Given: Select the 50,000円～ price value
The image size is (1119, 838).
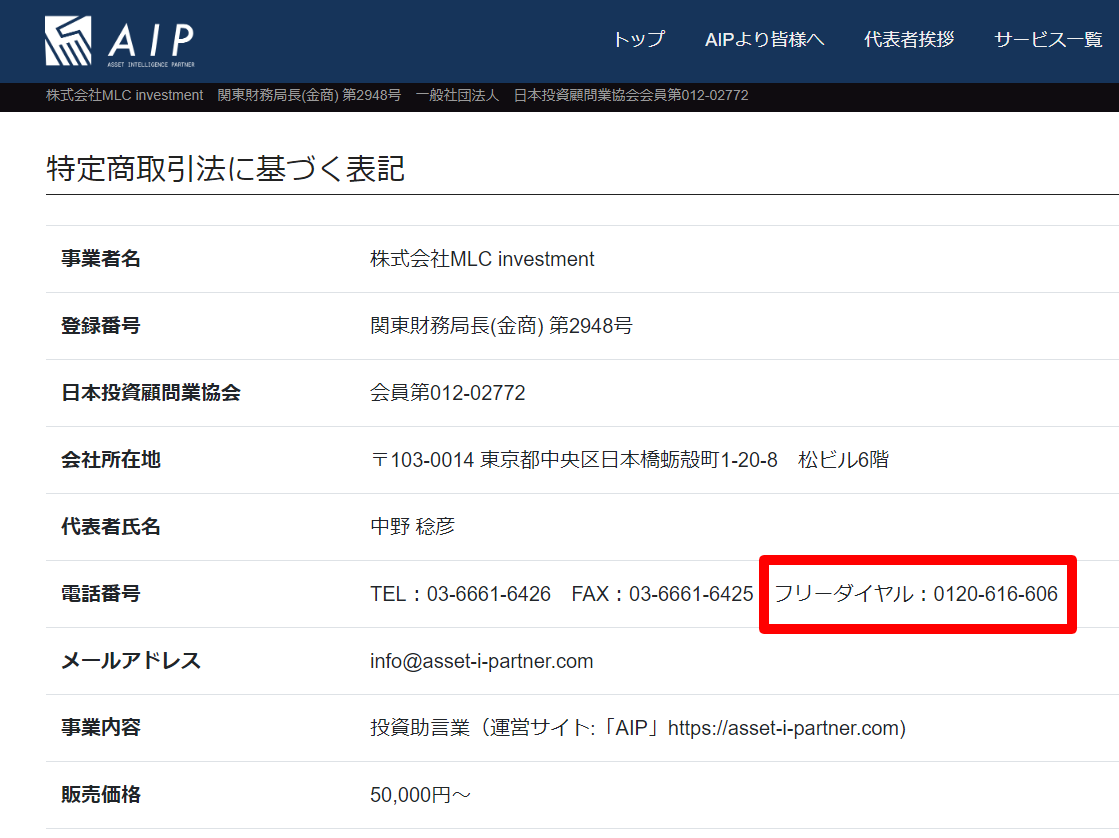Looking at the screenshot, I should click(x=420, y=795).
